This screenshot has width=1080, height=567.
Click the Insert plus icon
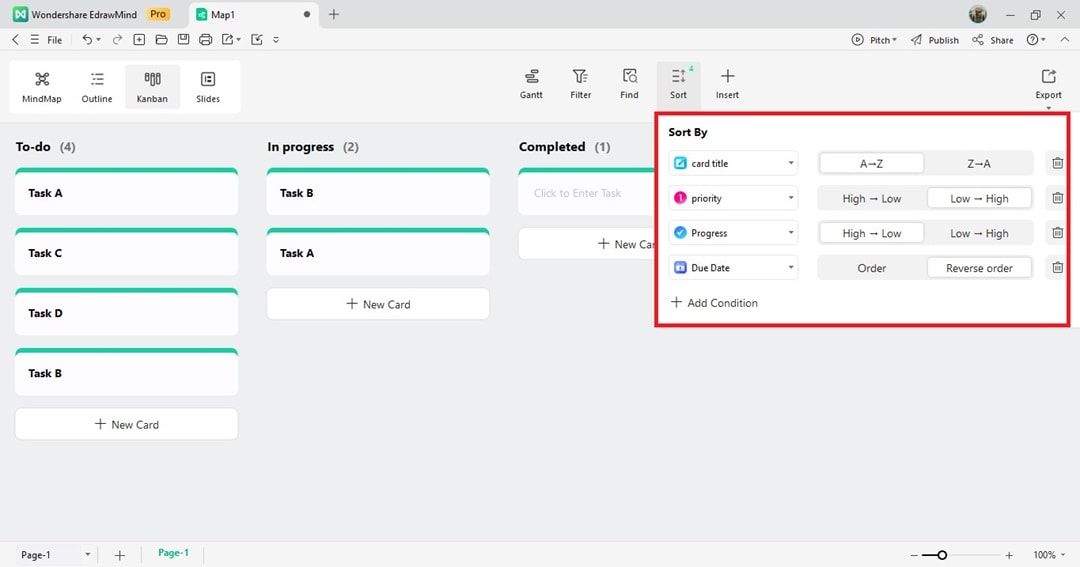pyautogui.click(x=727, y=83)
